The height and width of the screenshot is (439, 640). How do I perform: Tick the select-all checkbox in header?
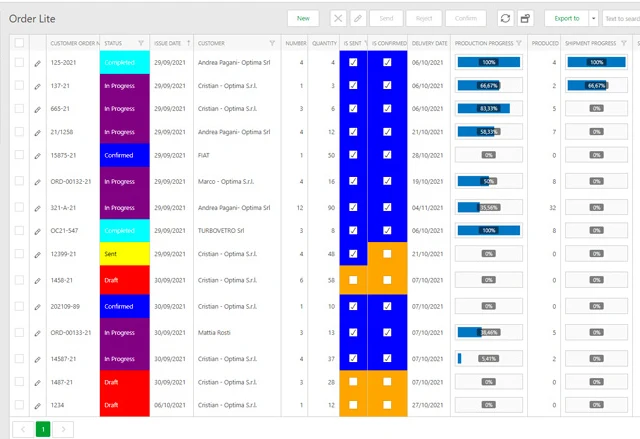tap(19, 42)
